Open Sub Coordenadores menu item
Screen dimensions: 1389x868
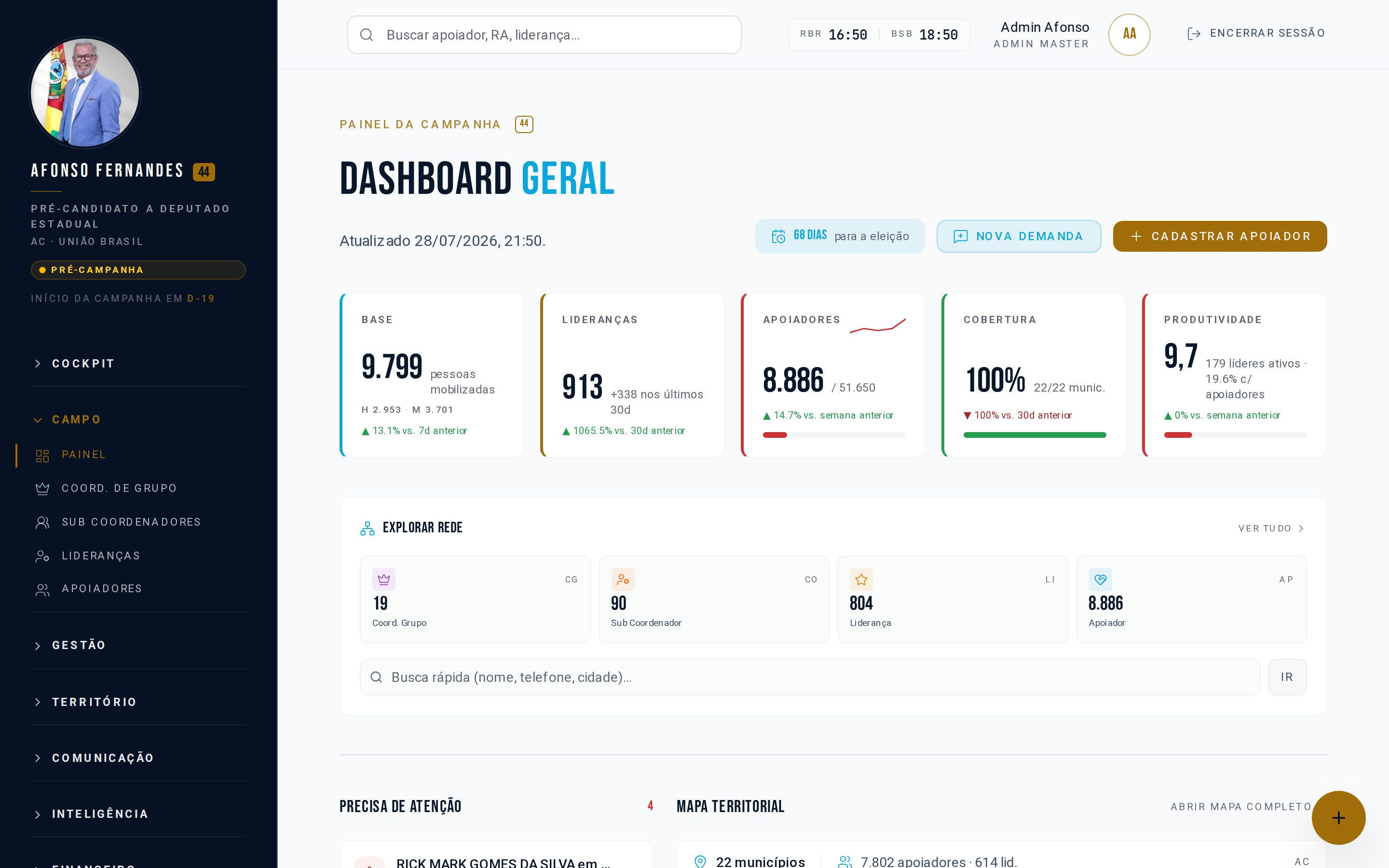[138, 522]
